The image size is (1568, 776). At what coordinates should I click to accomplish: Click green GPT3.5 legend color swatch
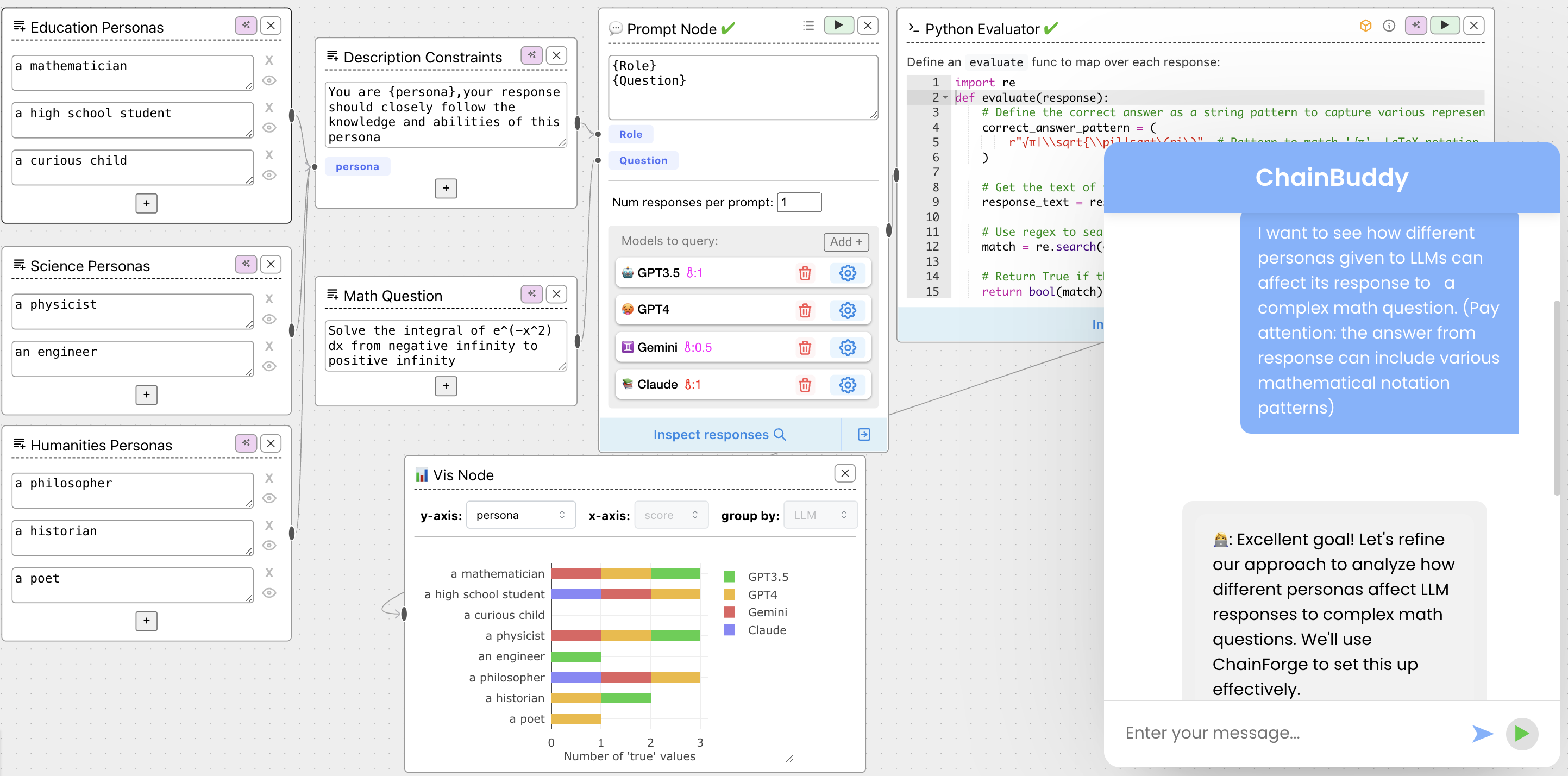tap(729, 577)
